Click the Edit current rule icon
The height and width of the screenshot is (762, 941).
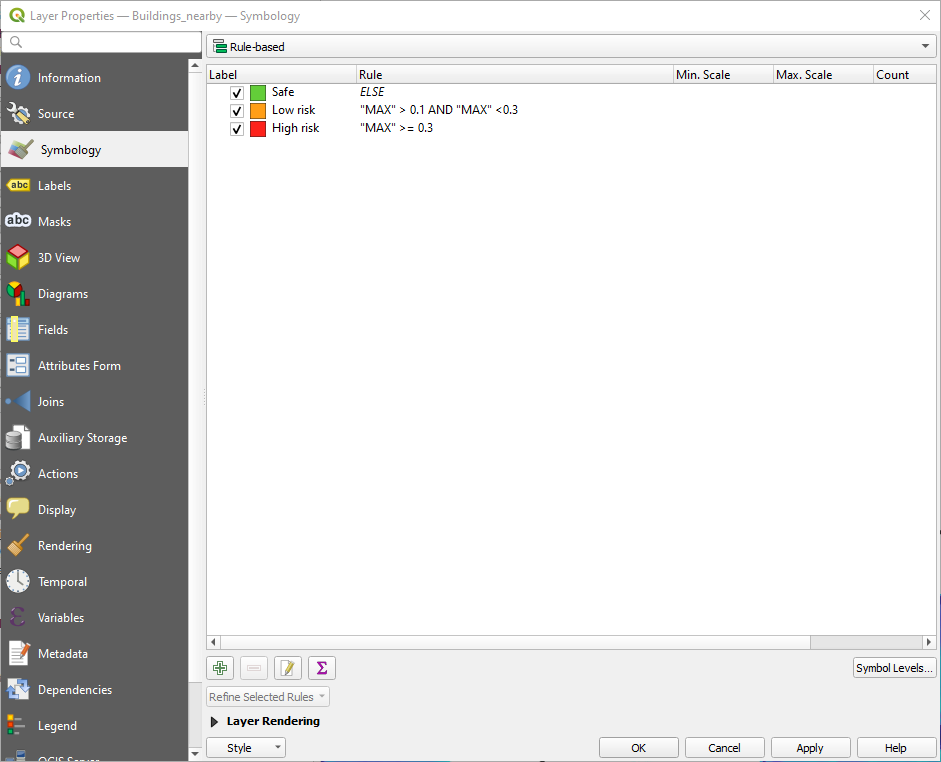tap(287, 668)
